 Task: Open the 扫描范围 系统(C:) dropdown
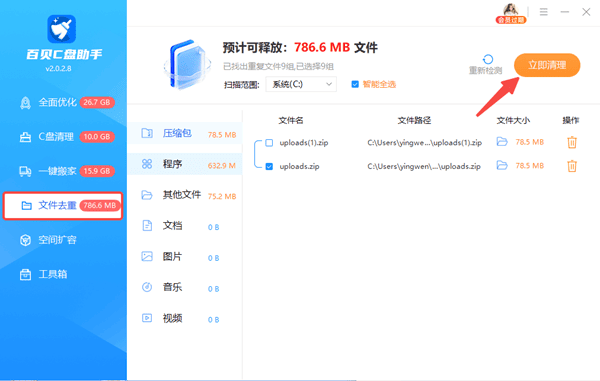tap(301, 84)
